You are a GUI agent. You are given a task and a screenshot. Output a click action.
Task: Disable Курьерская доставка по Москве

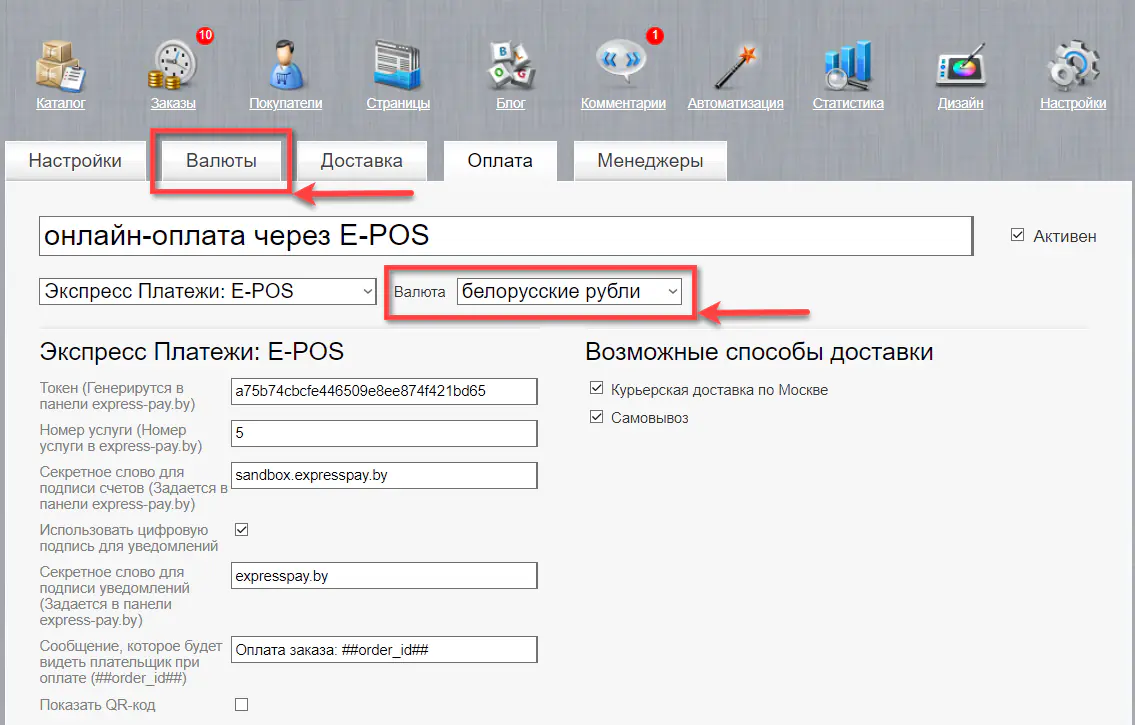(x=596, y=389)
